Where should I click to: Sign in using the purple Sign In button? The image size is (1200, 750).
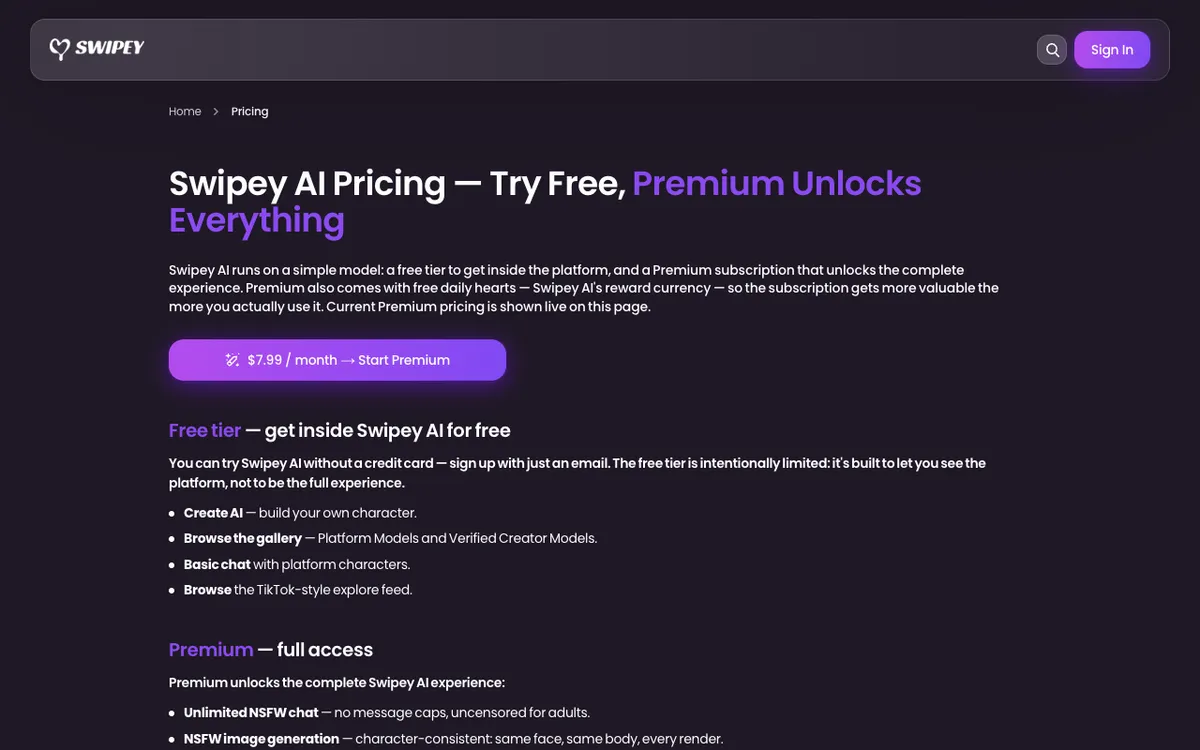click(1112, 50)
